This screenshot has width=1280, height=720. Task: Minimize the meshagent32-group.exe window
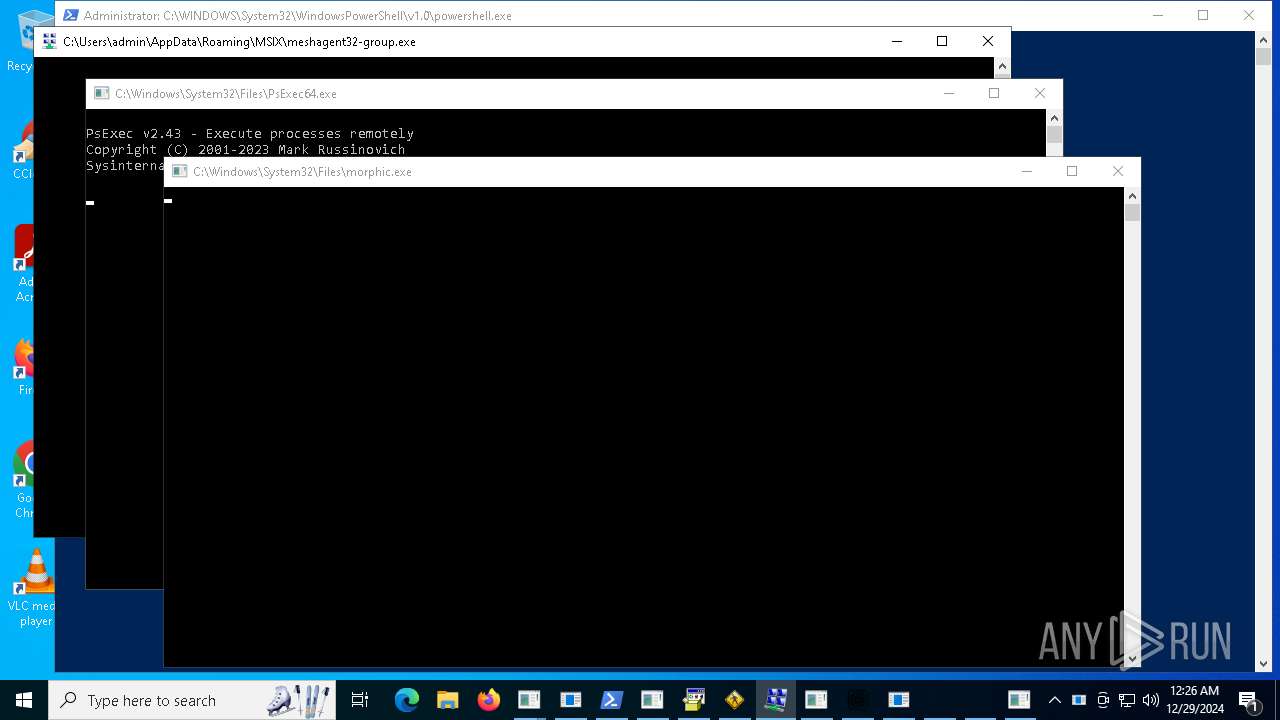tap(896, 42)
